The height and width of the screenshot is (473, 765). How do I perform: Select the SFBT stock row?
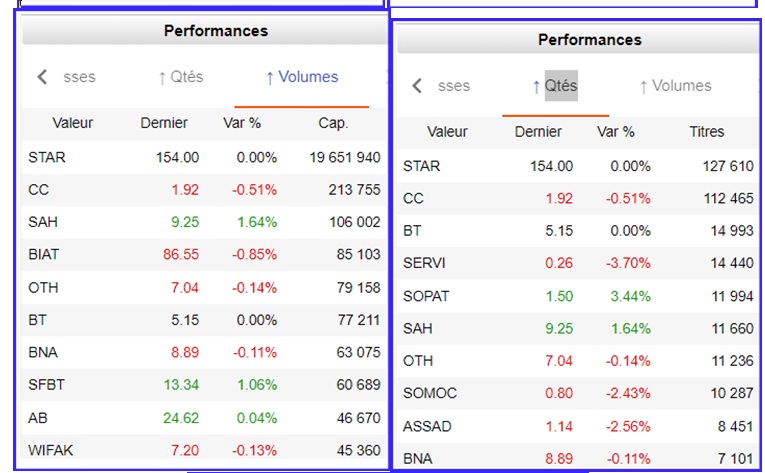pos(48,385)
